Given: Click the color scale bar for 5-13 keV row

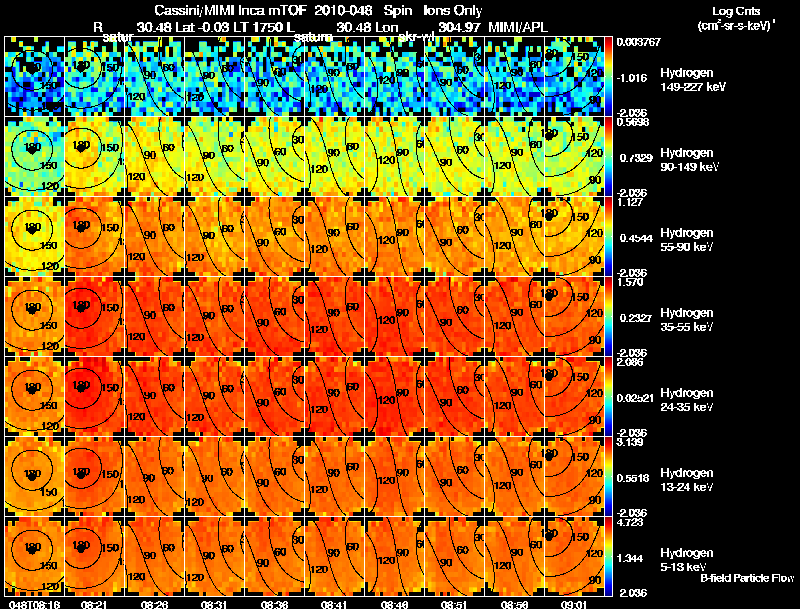Looking at the screenshot, I should pyautogui.click(x=608, y=556).
